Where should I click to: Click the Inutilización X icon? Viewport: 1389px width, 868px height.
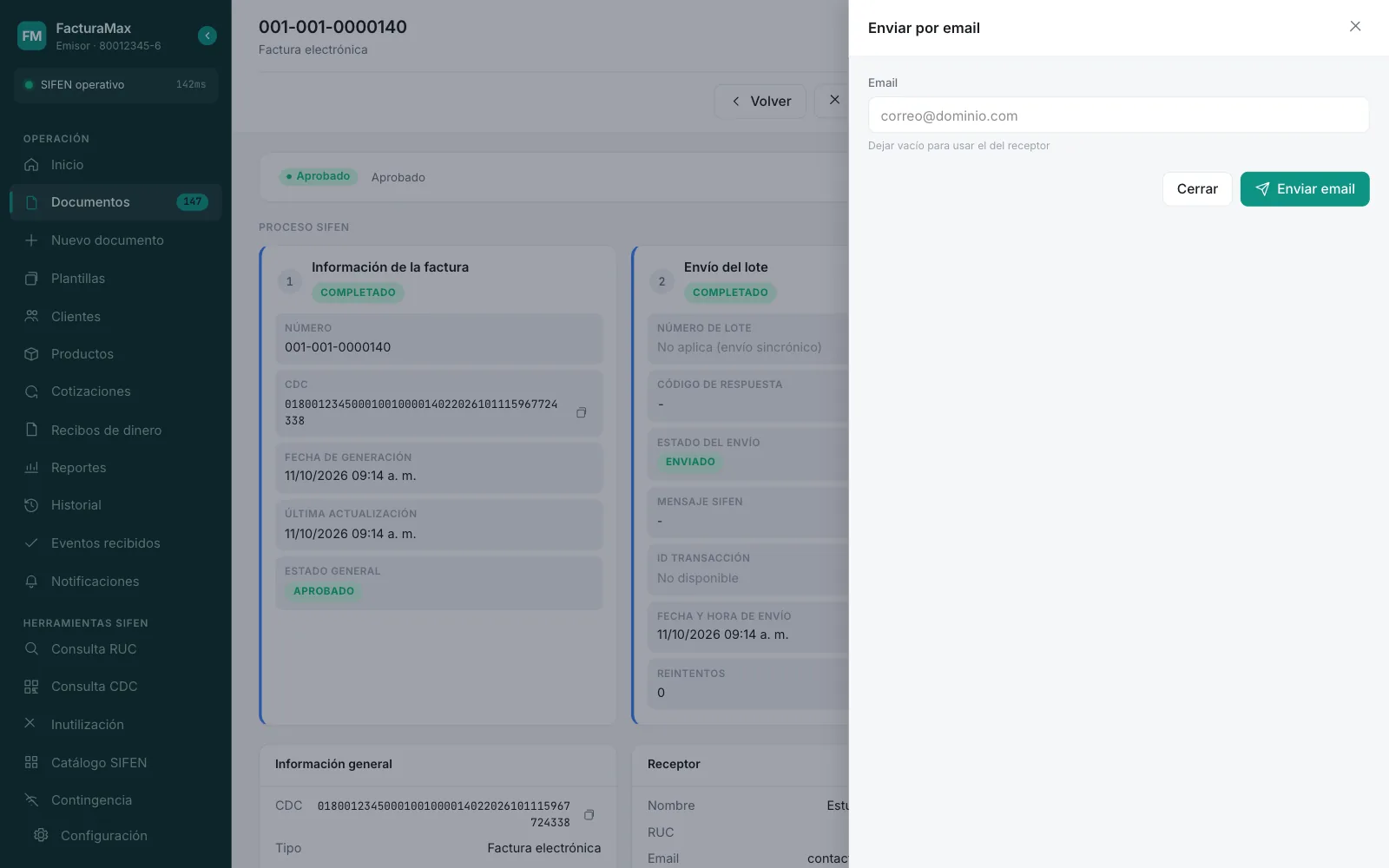[x=30, y=723]
